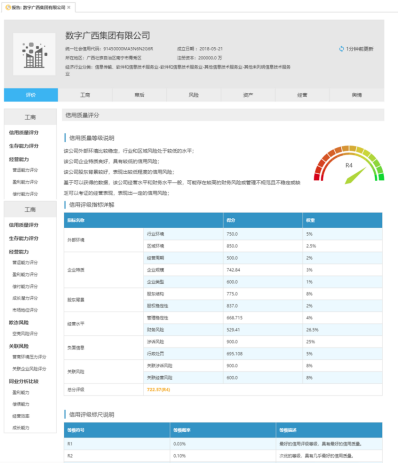Image resolution: width=398 pixels, height=464 pixels.
Task: Click the refresh icon beside 1分钟前更新
Action: 341,49
